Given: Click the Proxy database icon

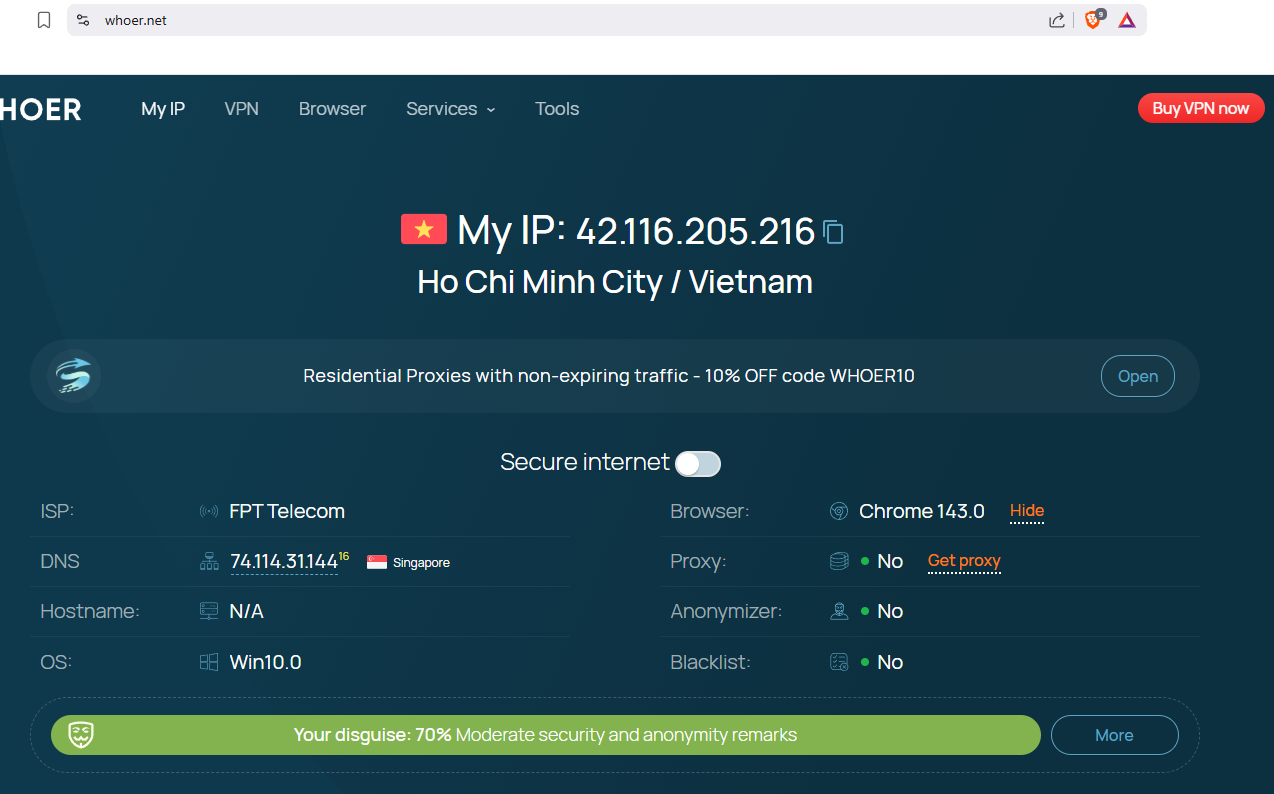Looking at the screenshot, I should [838, 560].
